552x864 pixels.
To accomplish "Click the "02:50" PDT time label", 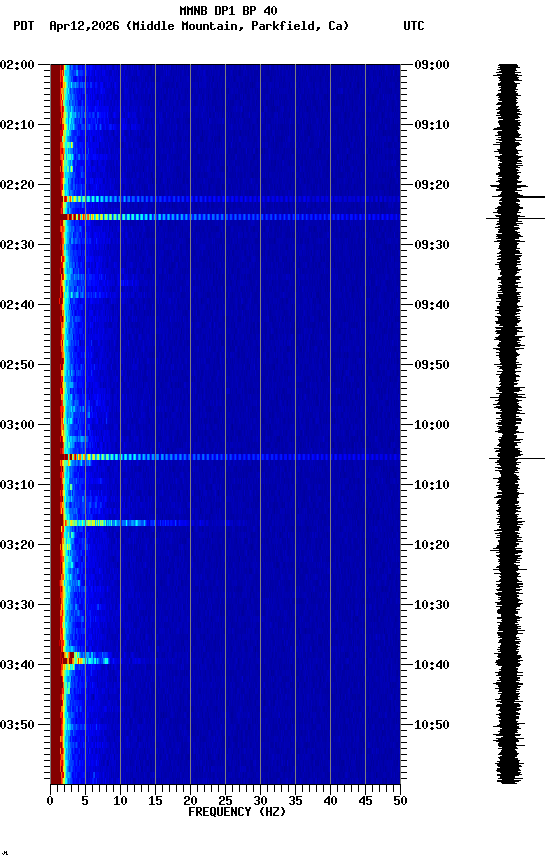I will point(17,365).
